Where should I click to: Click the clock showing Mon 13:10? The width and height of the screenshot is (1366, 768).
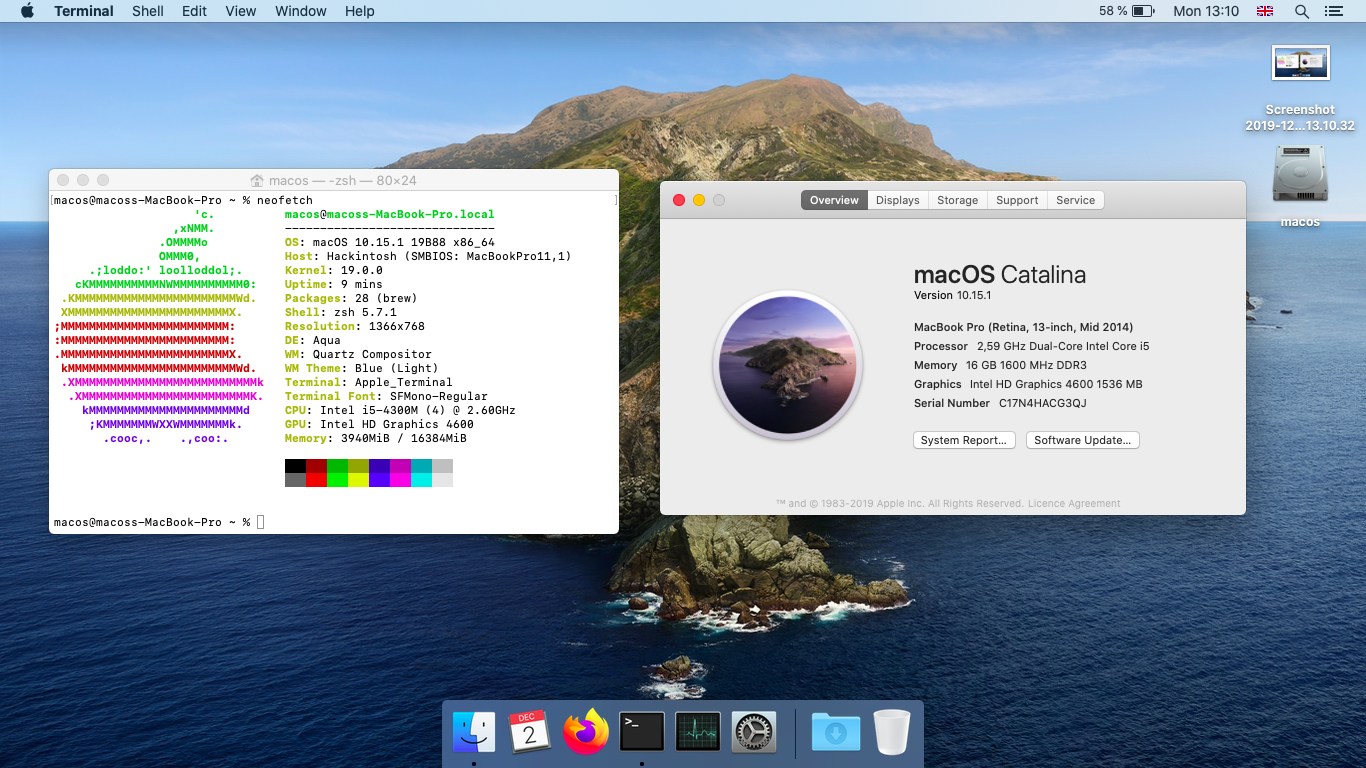coord(1206,11)
